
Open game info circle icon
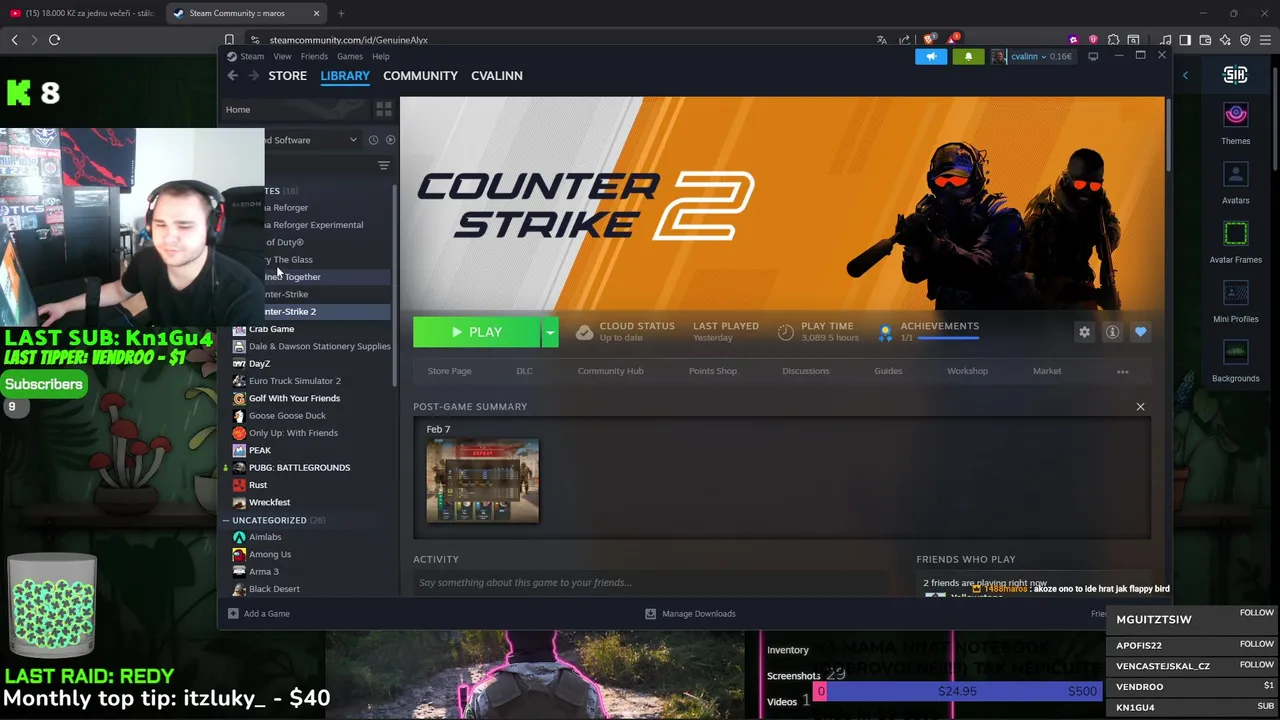tap(1112, 332)
